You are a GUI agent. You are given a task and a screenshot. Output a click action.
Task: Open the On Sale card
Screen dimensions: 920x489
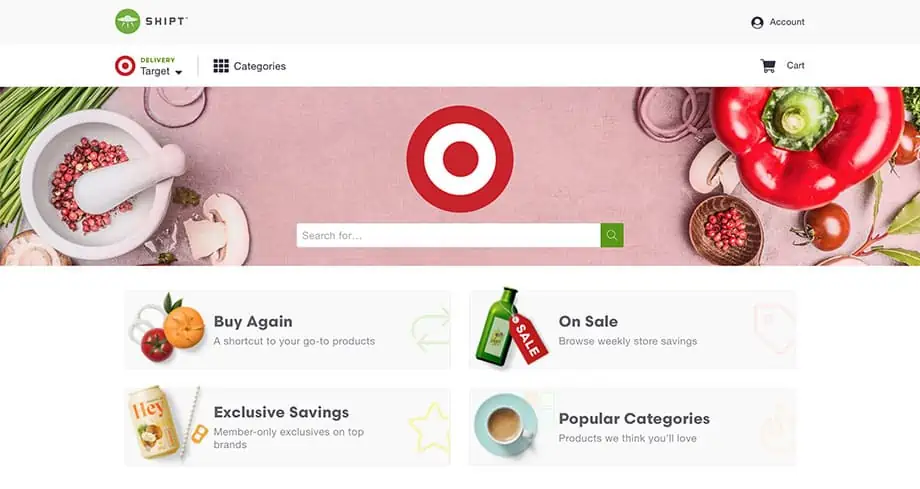[x=632, y=330]
